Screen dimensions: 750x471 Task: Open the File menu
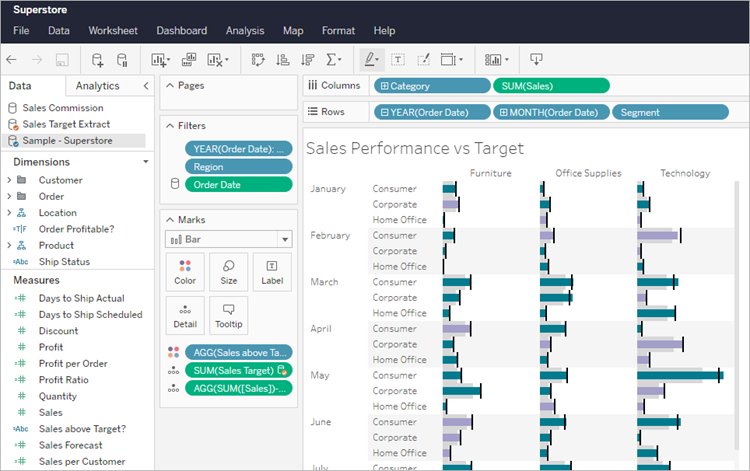tap(21, 31)
